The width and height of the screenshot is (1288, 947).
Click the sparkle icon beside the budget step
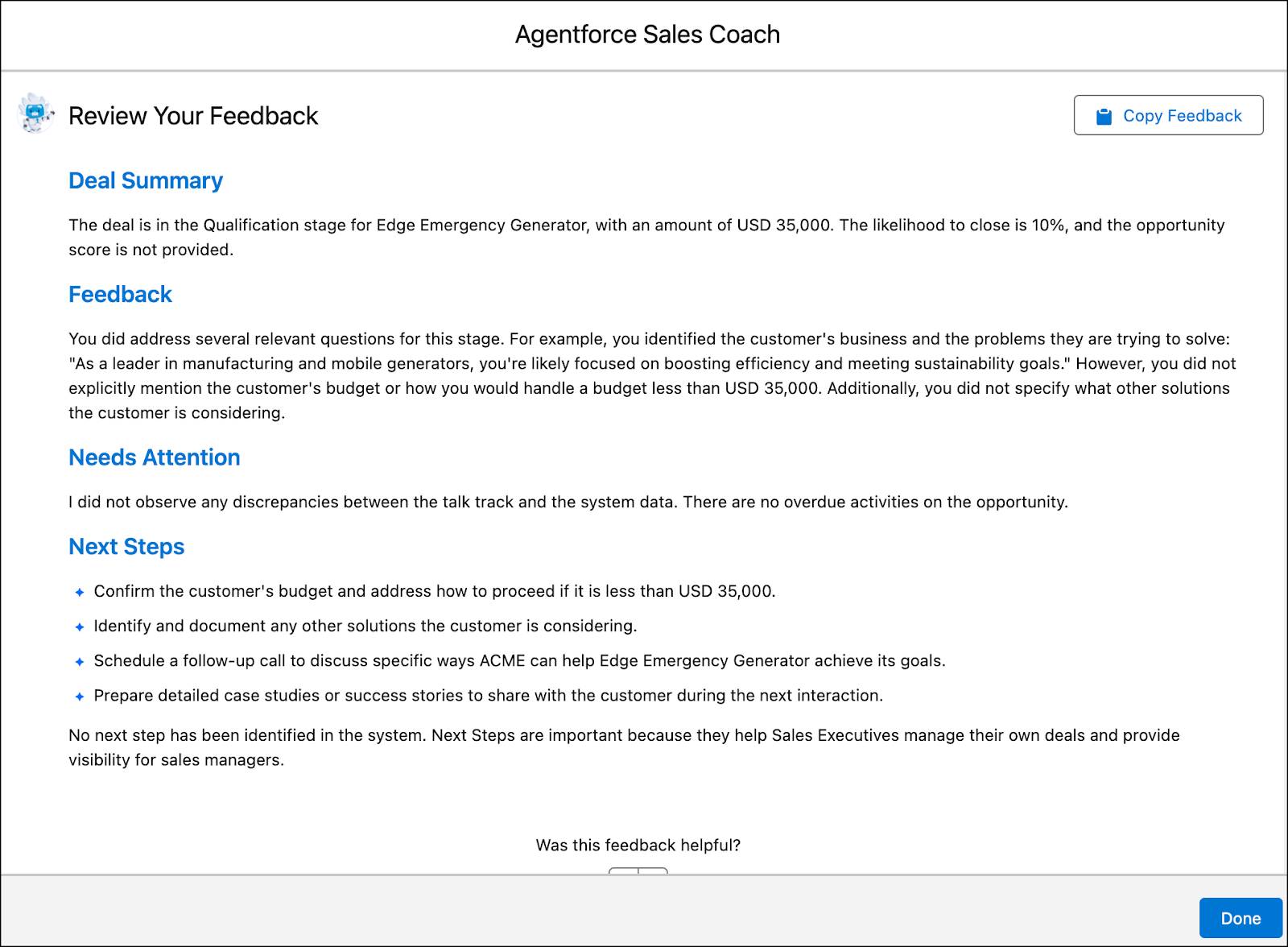[x=79, y=592]
